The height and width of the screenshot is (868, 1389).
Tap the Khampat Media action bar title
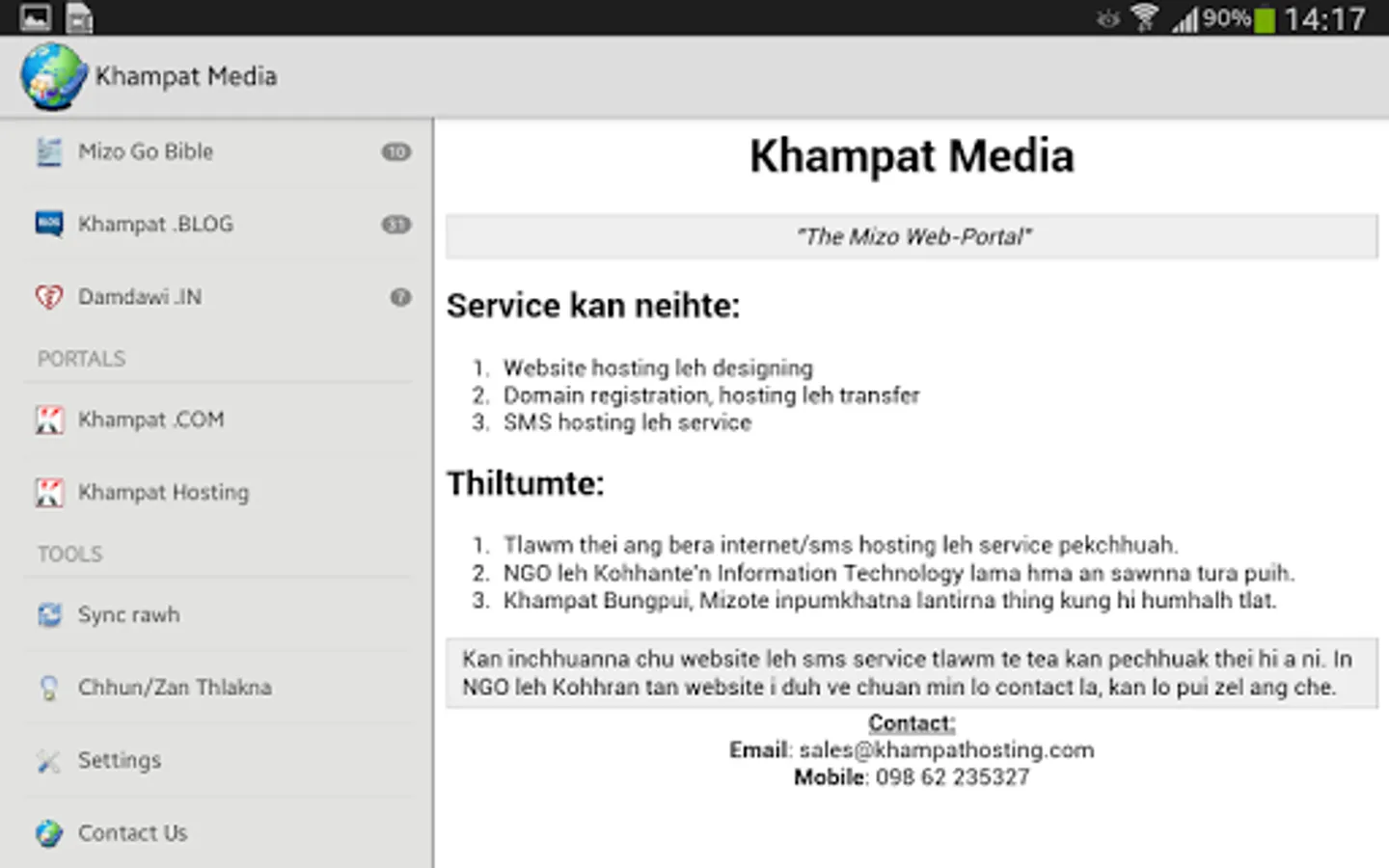coord(186,76)
